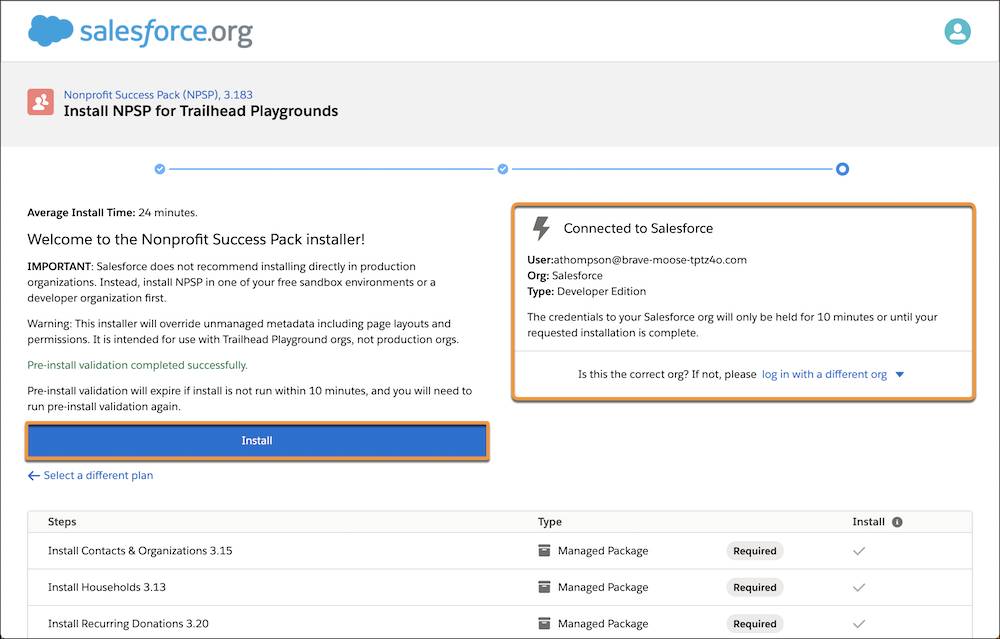
Task: Click Managed Package text in Recurring Donations row
Action: [603, 623]
